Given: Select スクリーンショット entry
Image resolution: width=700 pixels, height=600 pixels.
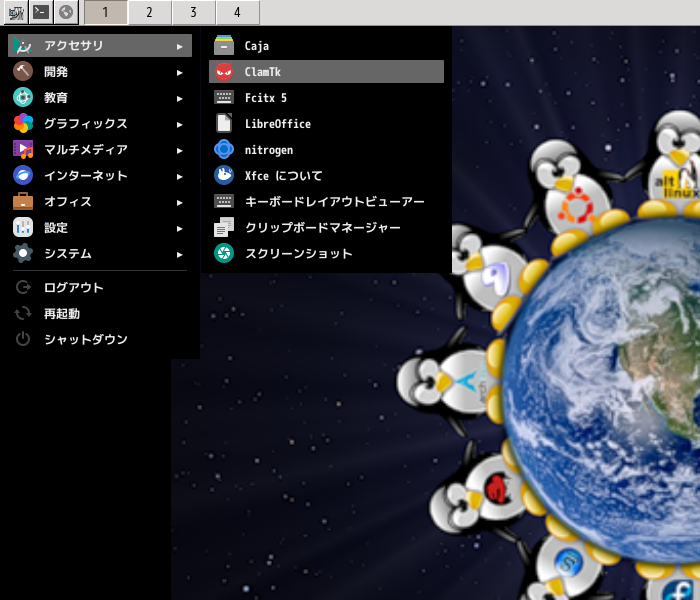Looking at the screenshot, I should (326, 254).
